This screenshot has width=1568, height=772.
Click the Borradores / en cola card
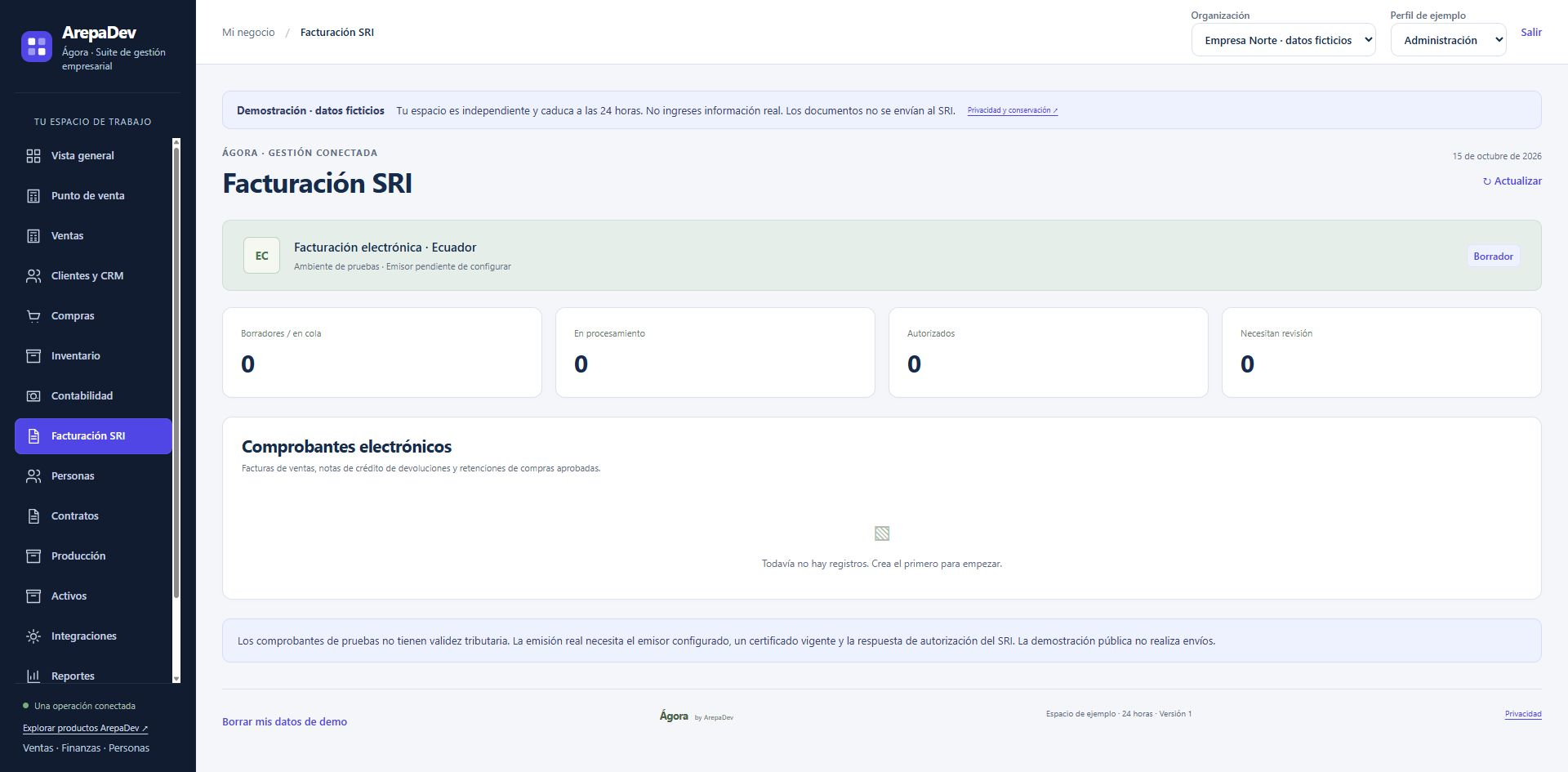pyautogui.click(x=381, y=353)
